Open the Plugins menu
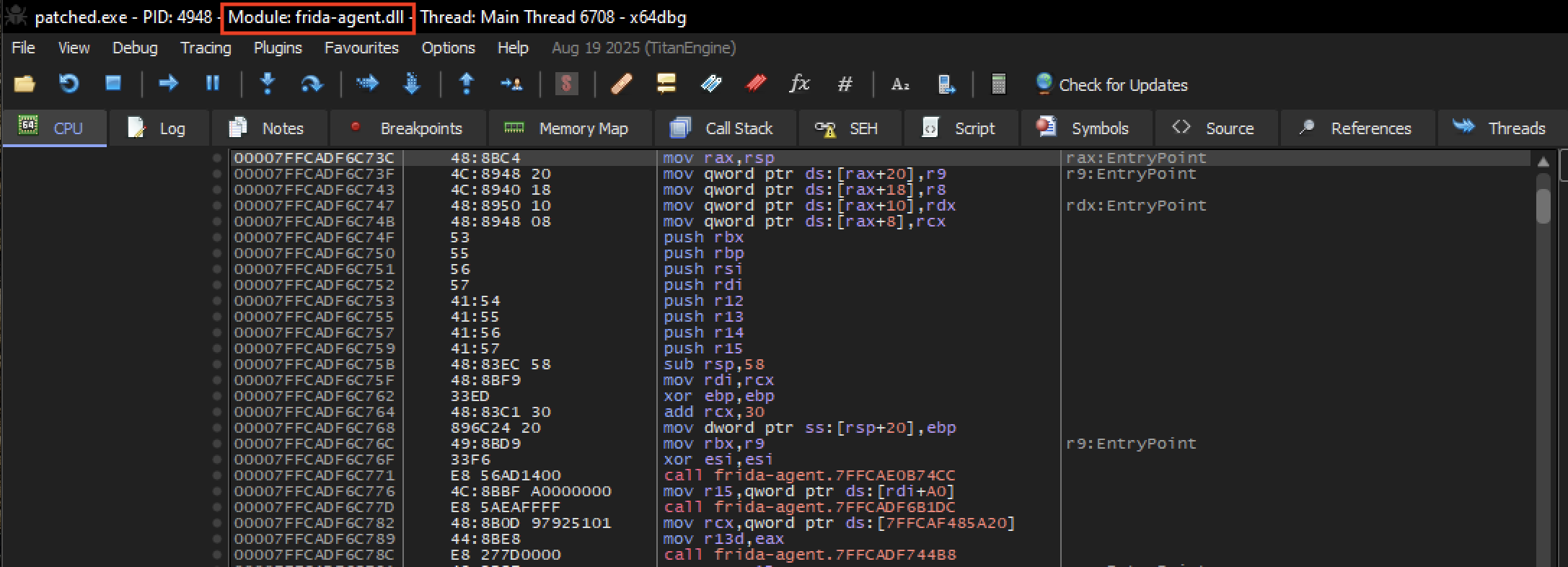Image resolution: width=1568 pixels, height=567 pixels. point(278,48)
